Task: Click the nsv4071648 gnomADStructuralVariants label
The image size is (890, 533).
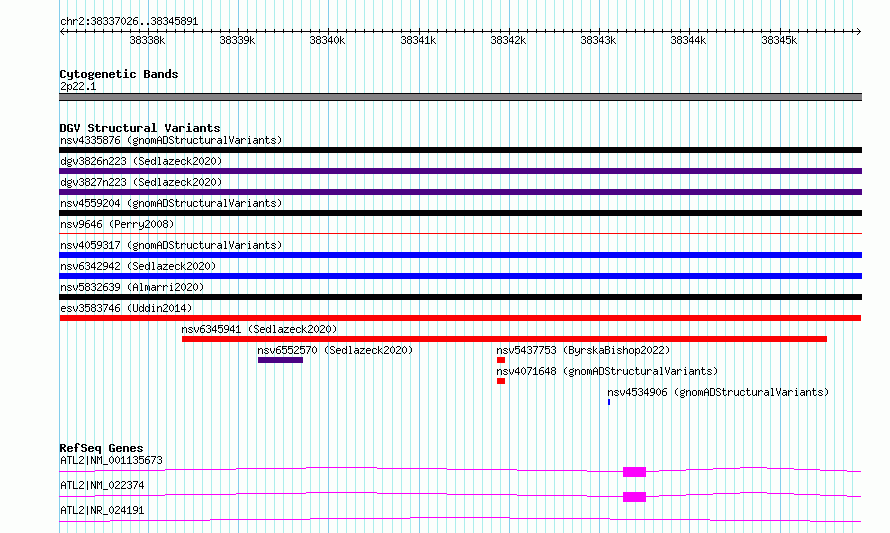Action: (x=607, y=371)
